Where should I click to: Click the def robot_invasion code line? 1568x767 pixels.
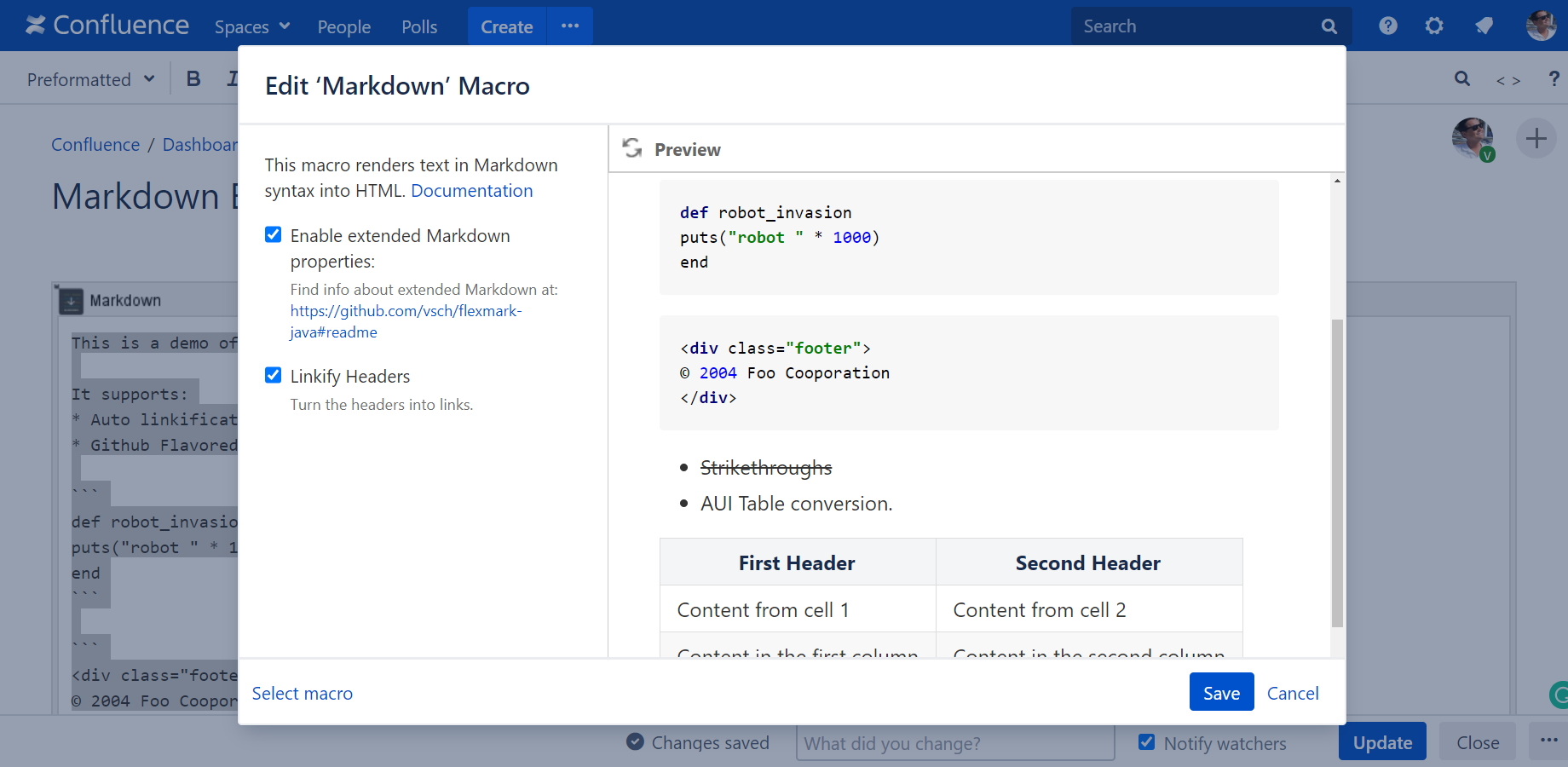(765, 212)
